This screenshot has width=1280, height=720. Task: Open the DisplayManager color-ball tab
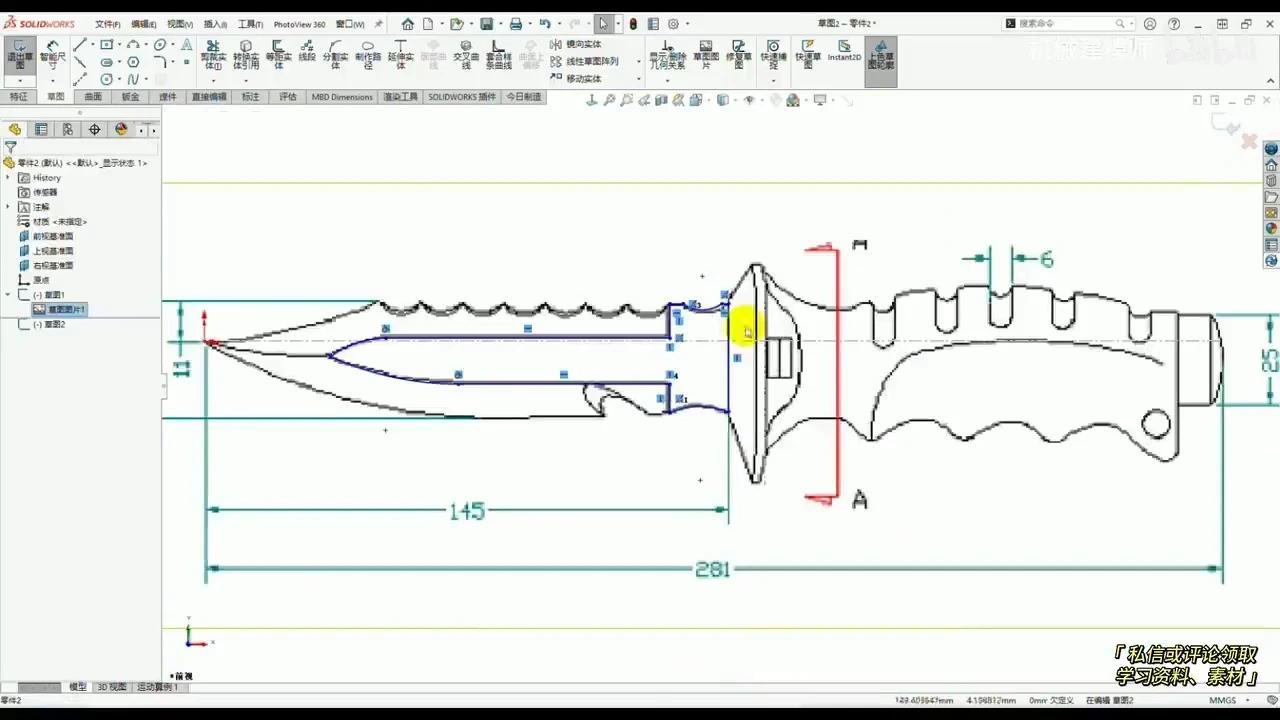point(121,129)
